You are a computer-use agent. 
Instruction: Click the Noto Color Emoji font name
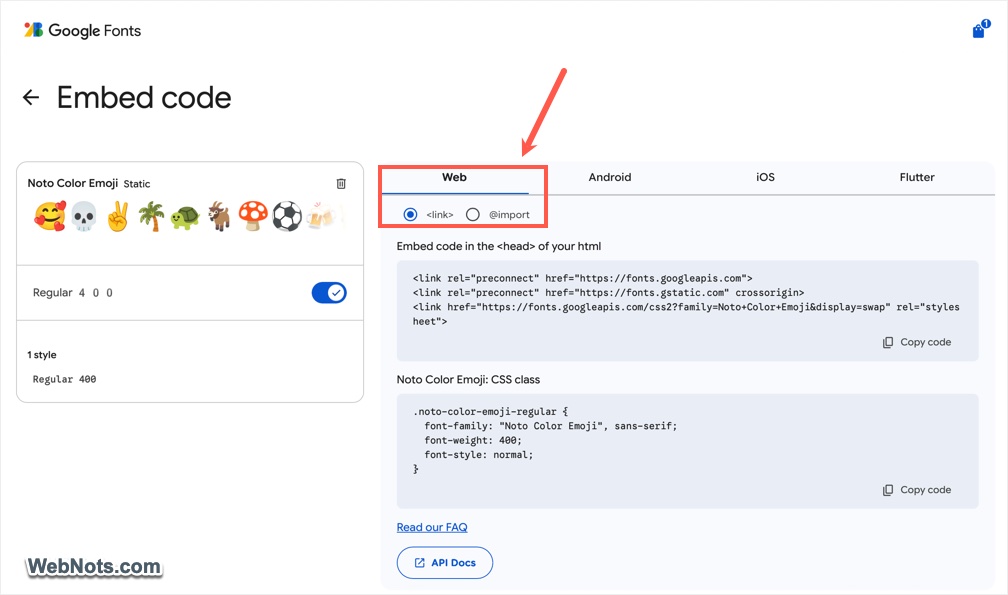tap(73, 183)
